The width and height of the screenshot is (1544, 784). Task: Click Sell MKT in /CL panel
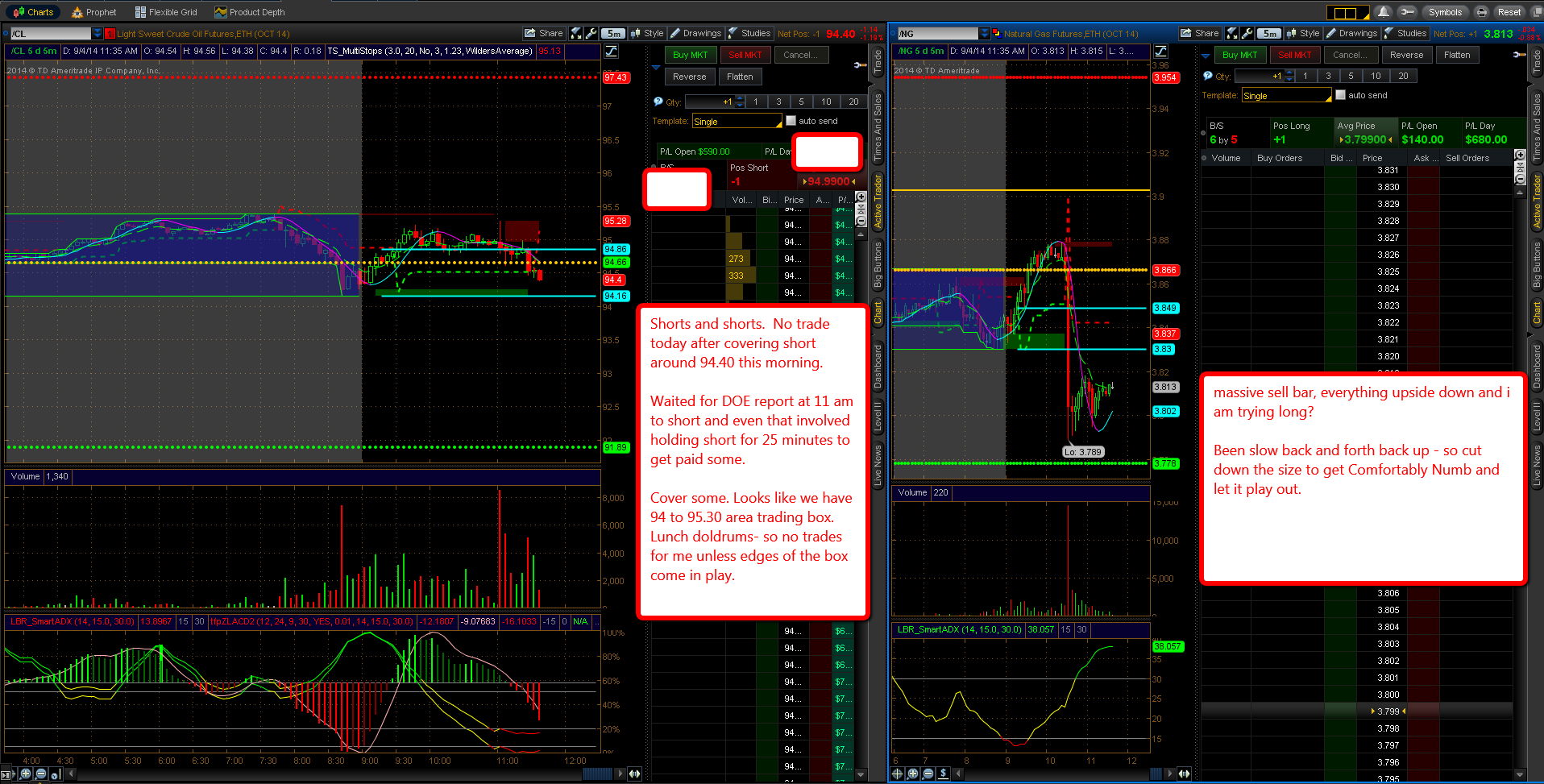click(745, 55)
